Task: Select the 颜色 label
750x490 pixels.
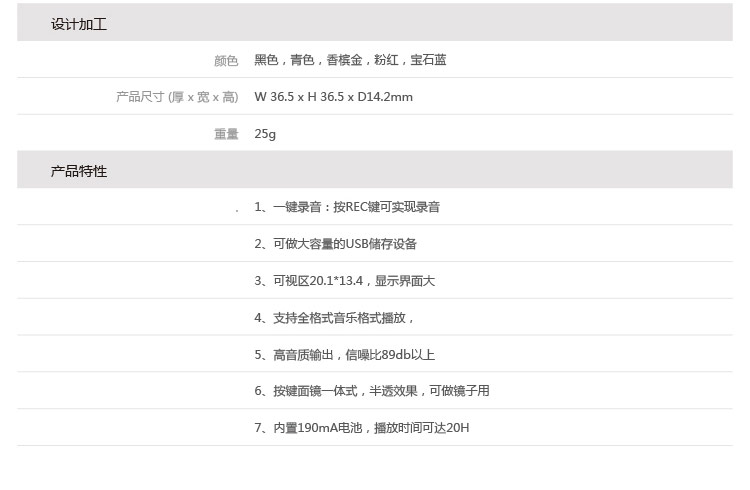Action: click(226, 61)
